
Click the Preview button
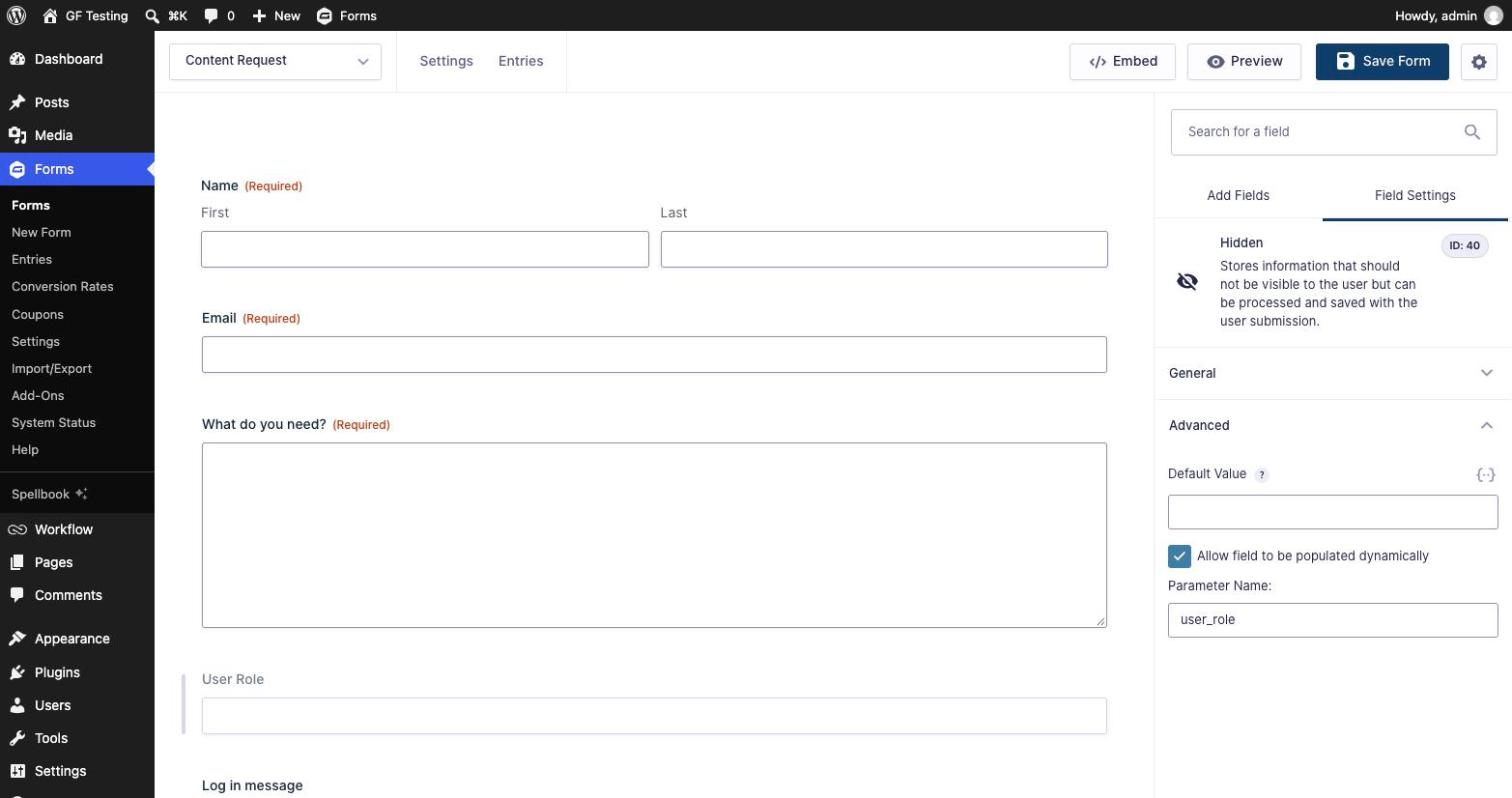pos(1244,61)
